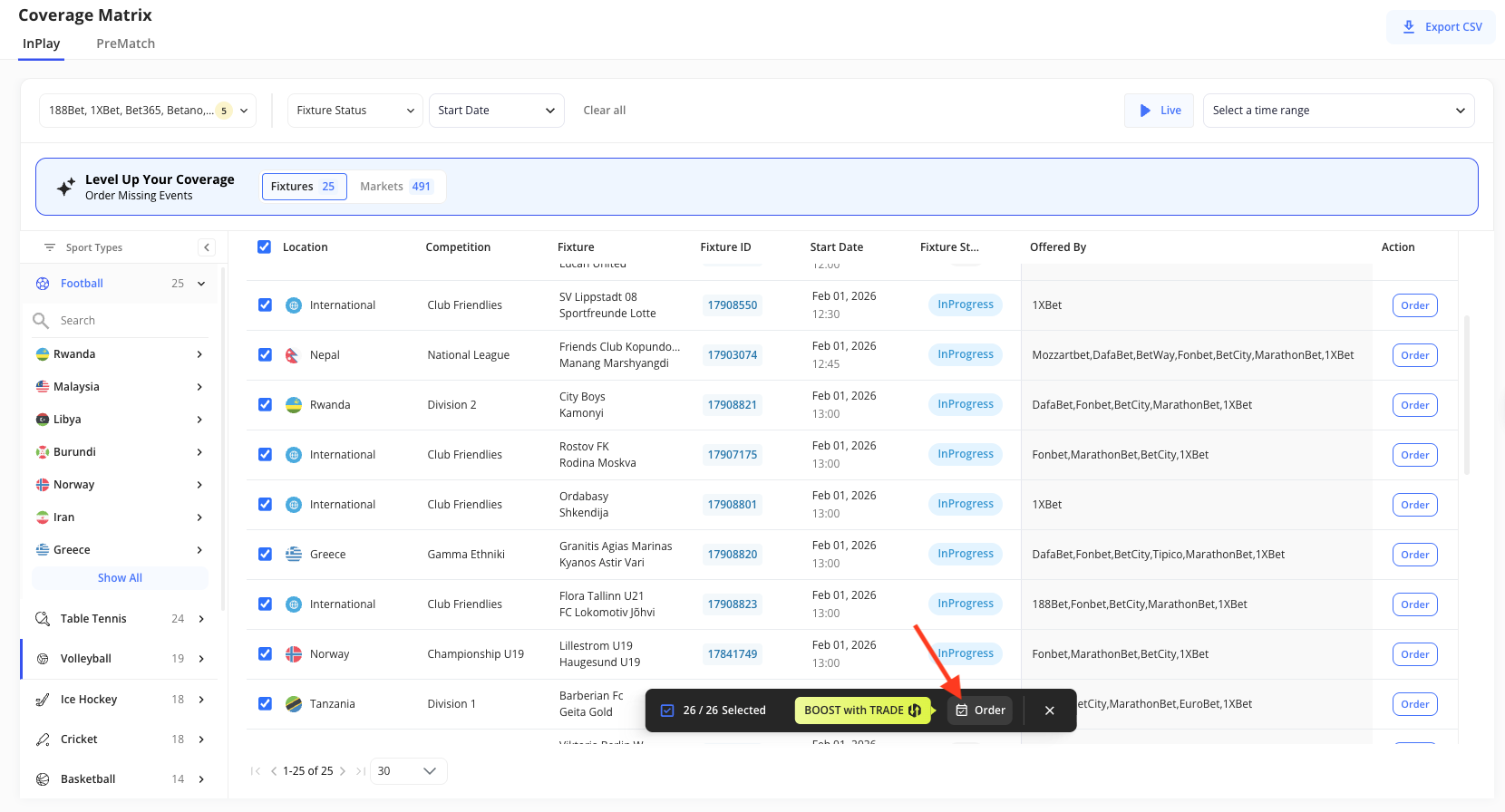Click the Football sport icon
This screenshot has height=812, width=1505.
(43, 284)
